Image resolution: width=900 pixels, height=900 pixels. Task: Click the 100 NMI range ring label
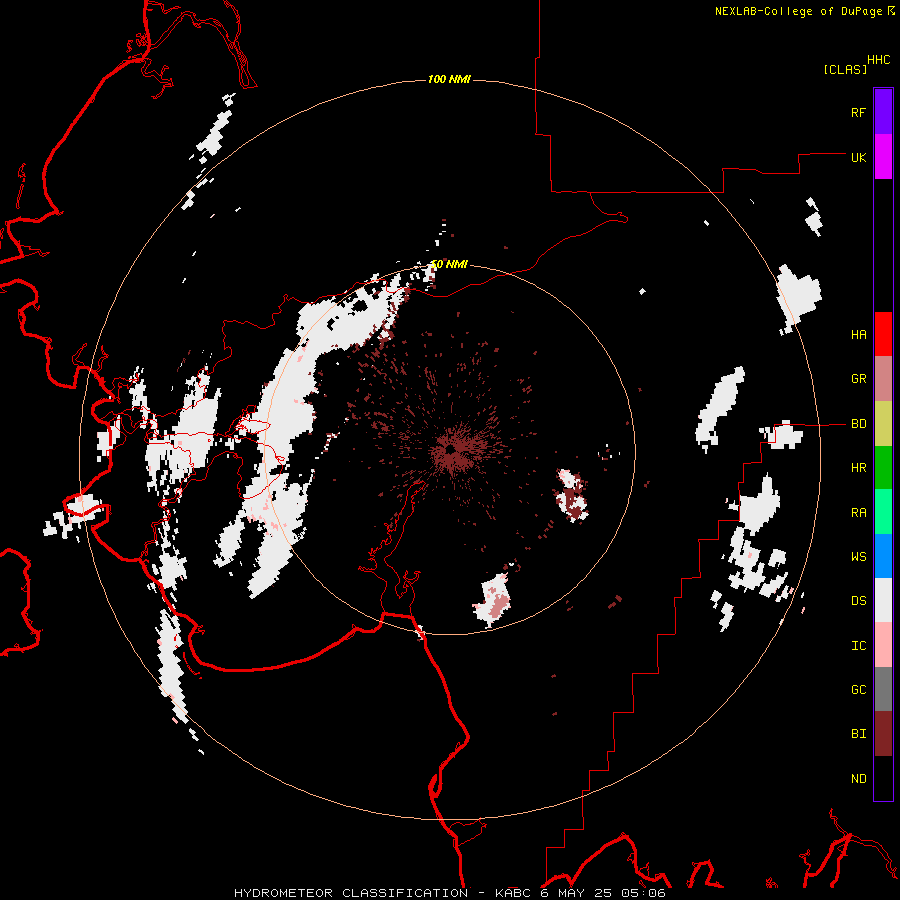(449, 79)
